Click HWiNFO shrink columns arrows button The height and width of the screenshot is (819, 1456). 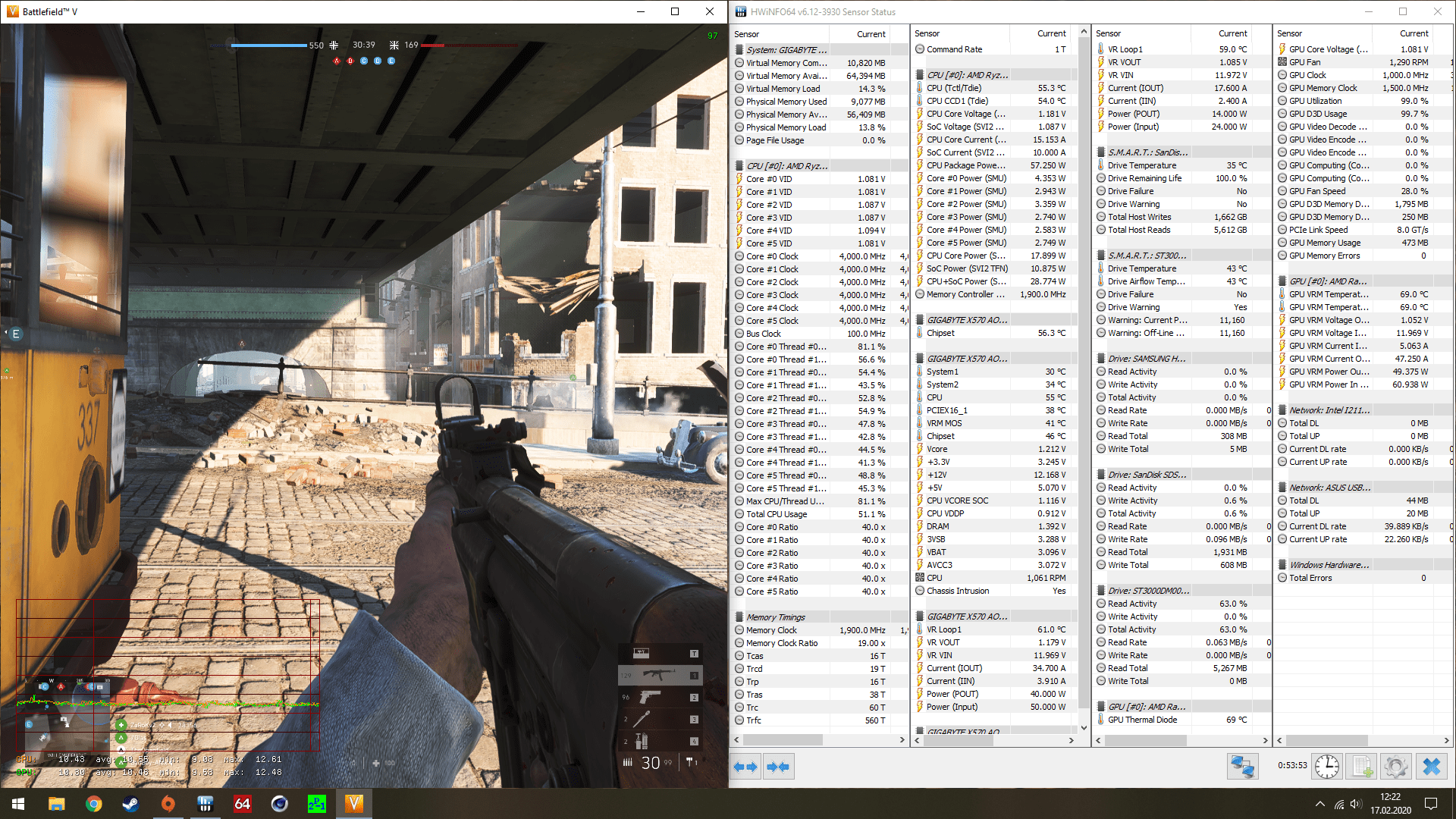(778, 767)
